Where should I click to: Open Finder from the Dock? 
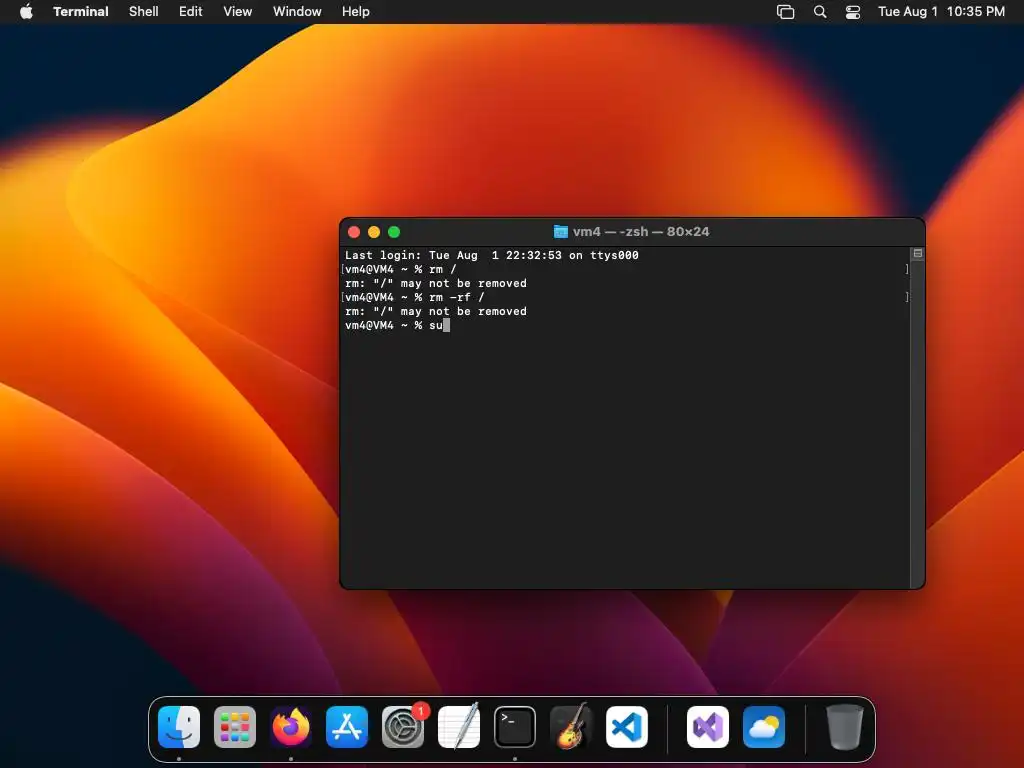coord(179,727)
